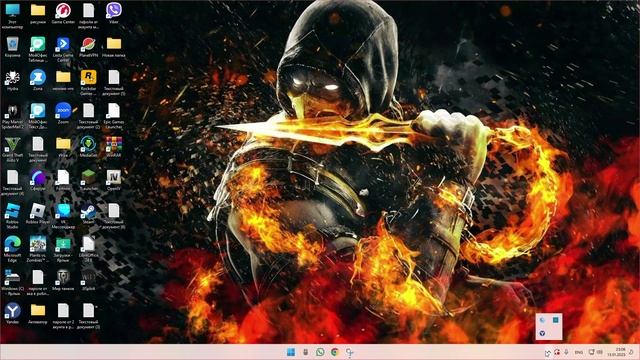Screen dimensions: 640x360
Task: Launch VK Мессенджер shortcut
Action: [x=63, y=216]
